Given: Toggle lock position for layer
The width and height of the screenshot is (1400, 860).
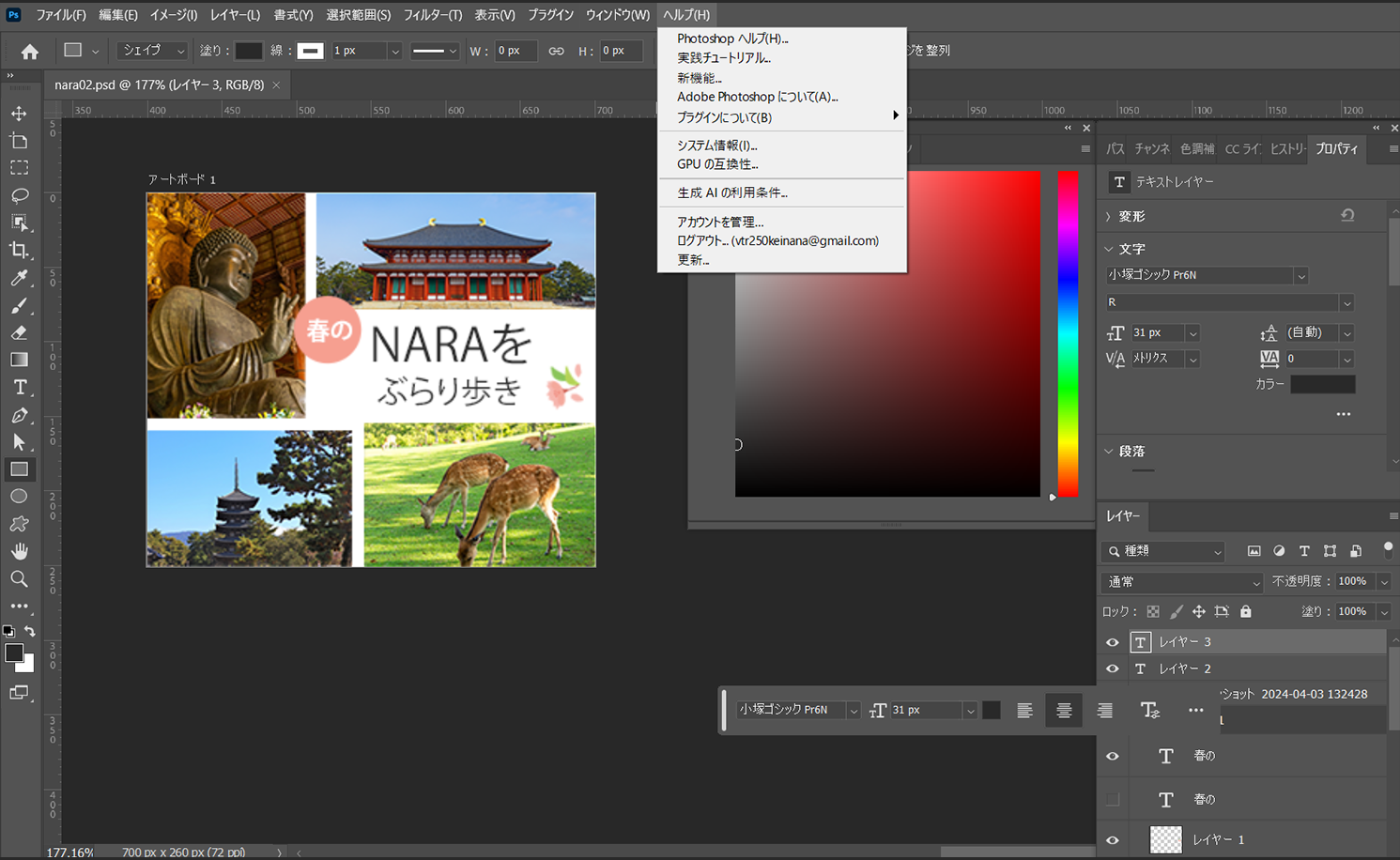Looking at the screenshot, I should click(1198, 611).
